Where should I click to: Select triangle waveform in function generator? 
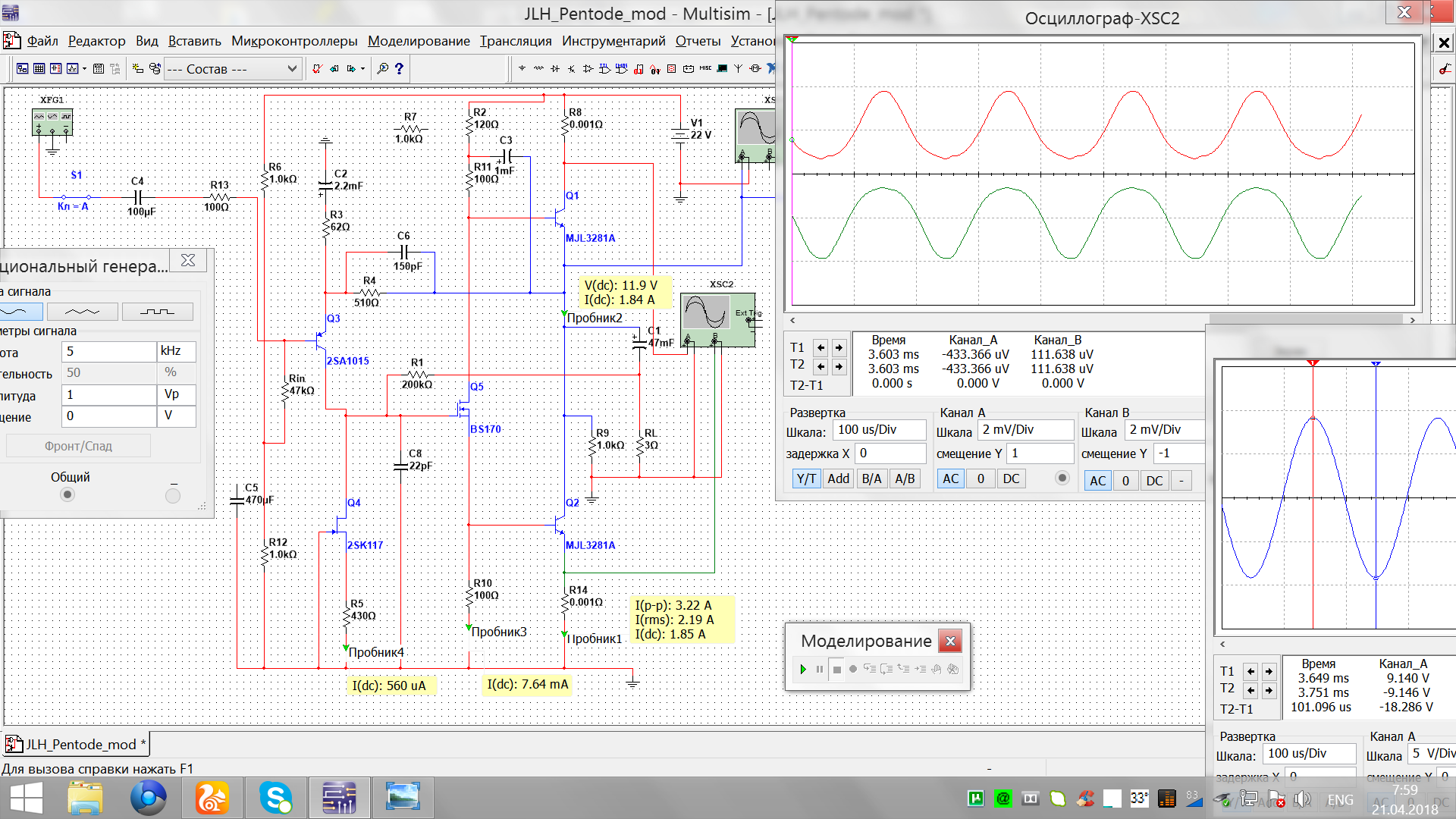pyautogui.click(x=82, y=311)
